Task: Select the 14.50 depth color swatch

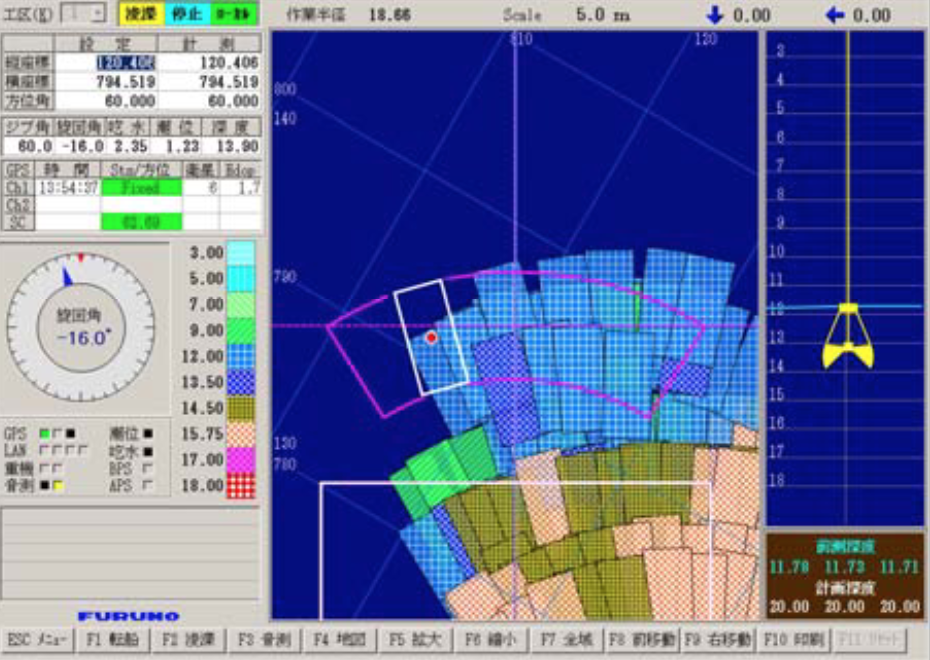Action: point(241,409)
